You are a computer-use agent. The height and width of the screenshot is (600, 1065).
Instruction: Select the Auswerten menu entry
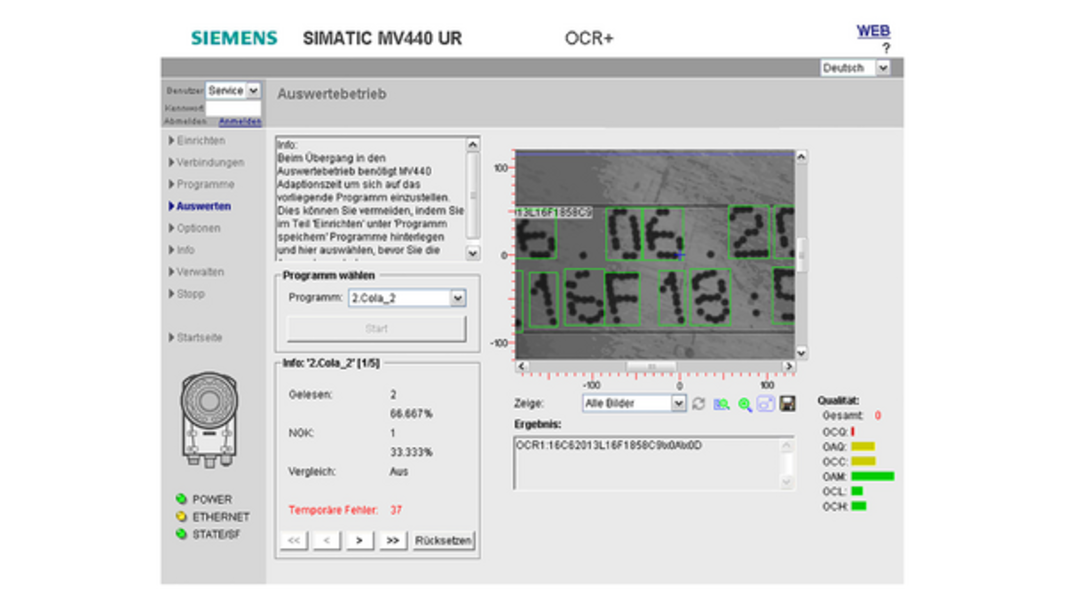[x=200, y=206]
